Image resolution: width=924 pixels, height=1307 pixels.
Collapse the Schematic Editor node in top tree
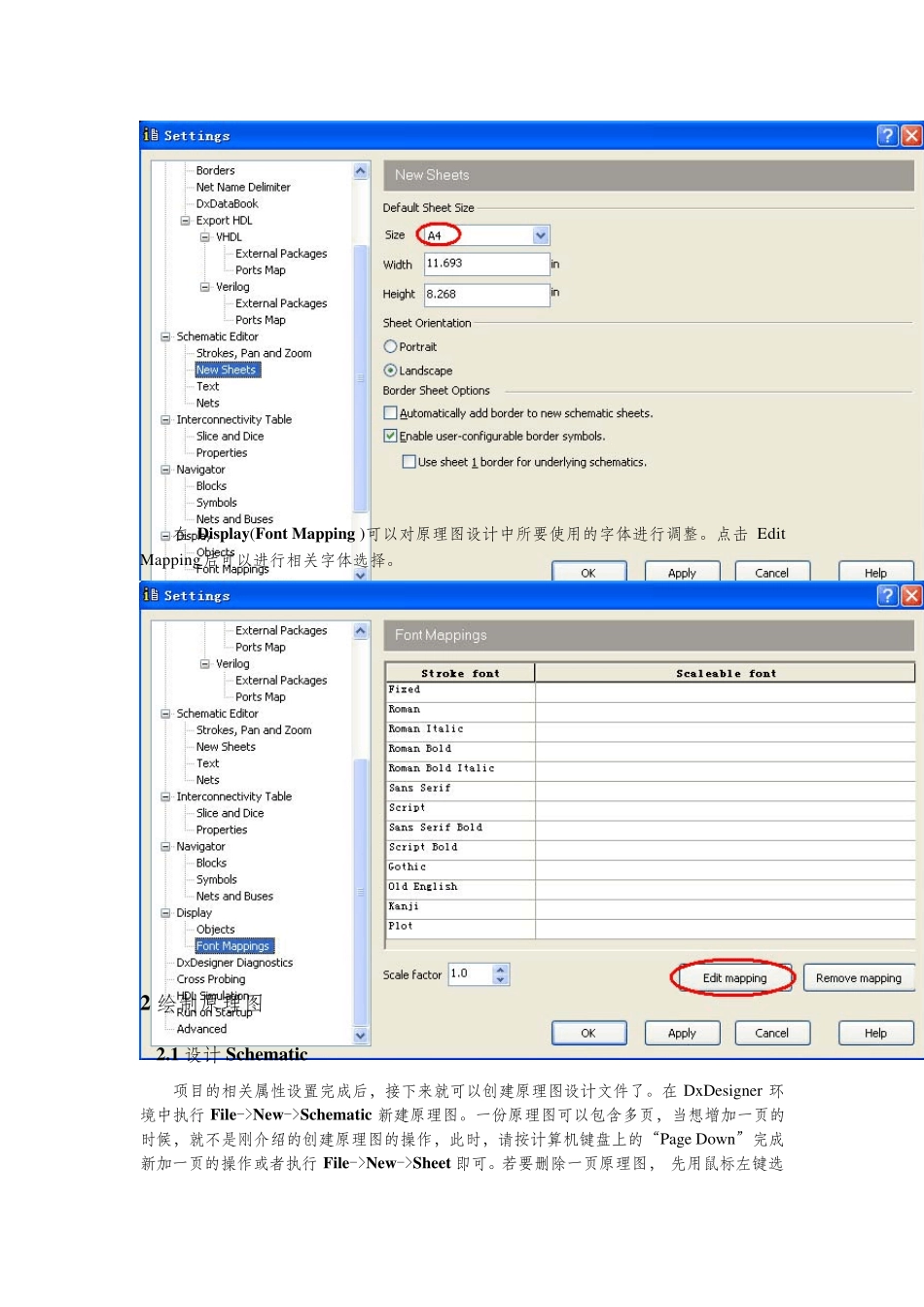point(165,336)
